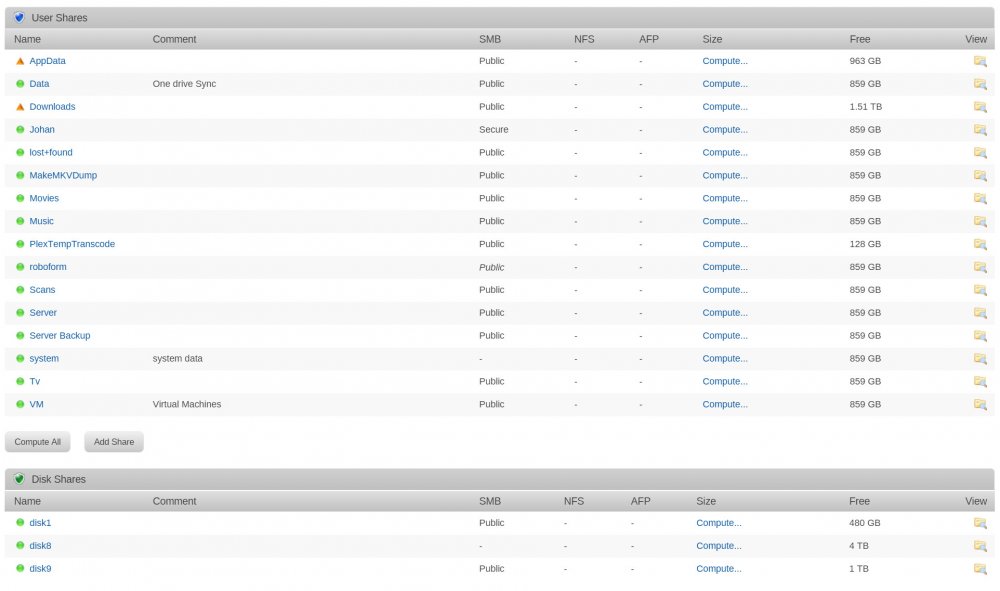Open the Downloads share link
This screenshot has height=591, width=1000.
[52, 106]
